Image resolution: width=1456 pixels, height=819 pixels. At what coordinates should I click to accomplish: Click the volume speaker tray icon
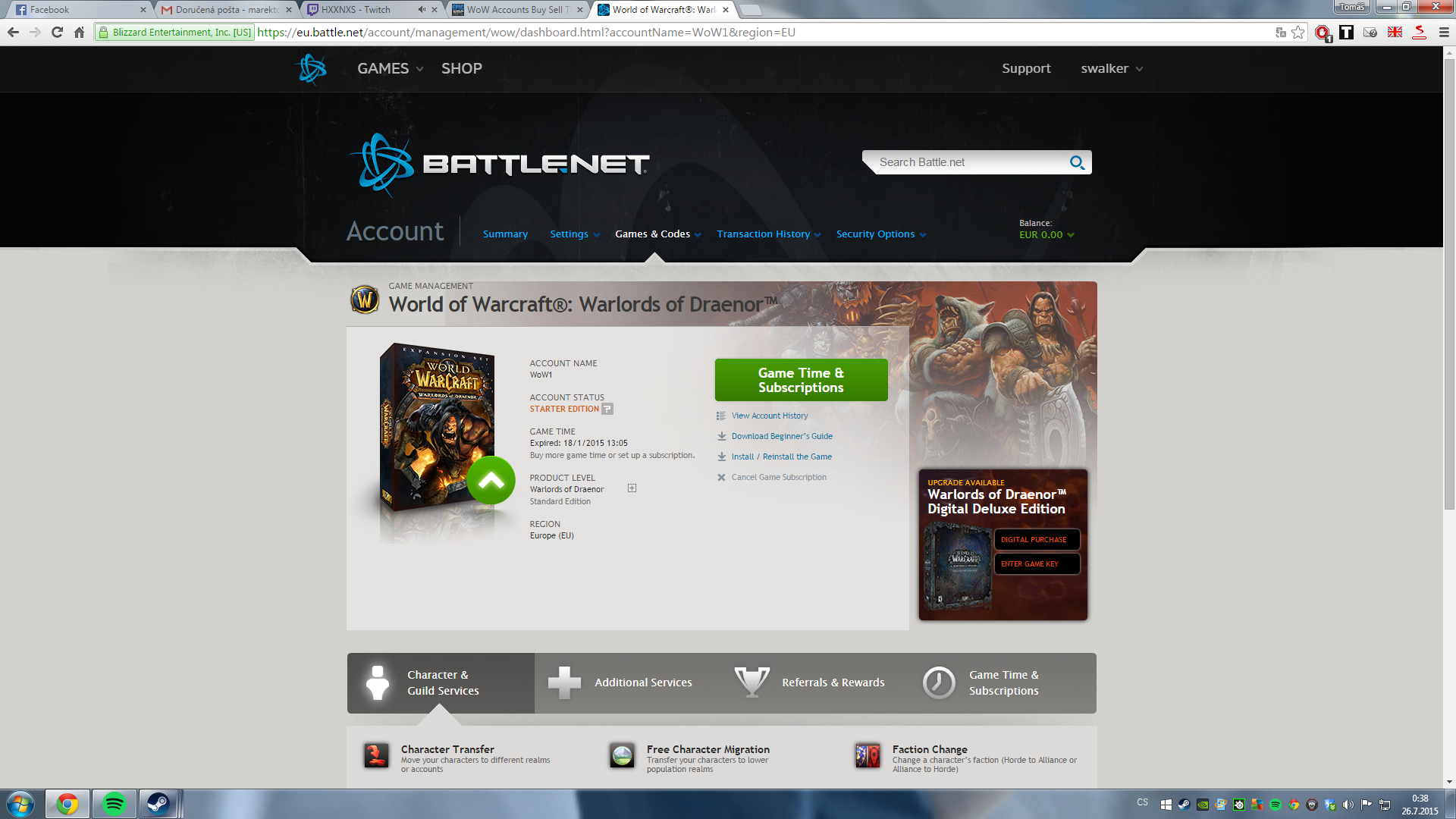tap(1348, 805)
